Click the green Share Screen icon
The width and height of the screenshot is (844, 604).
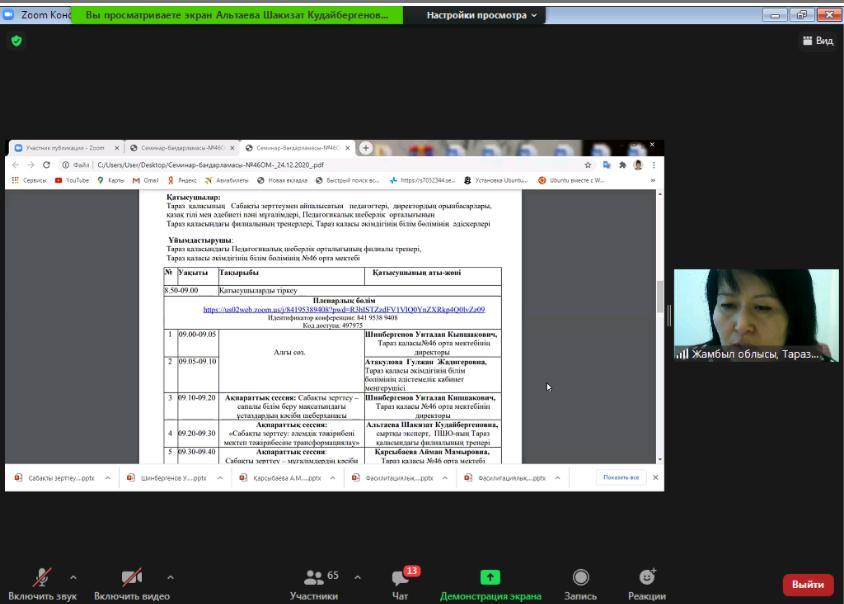tap(490, 577)
